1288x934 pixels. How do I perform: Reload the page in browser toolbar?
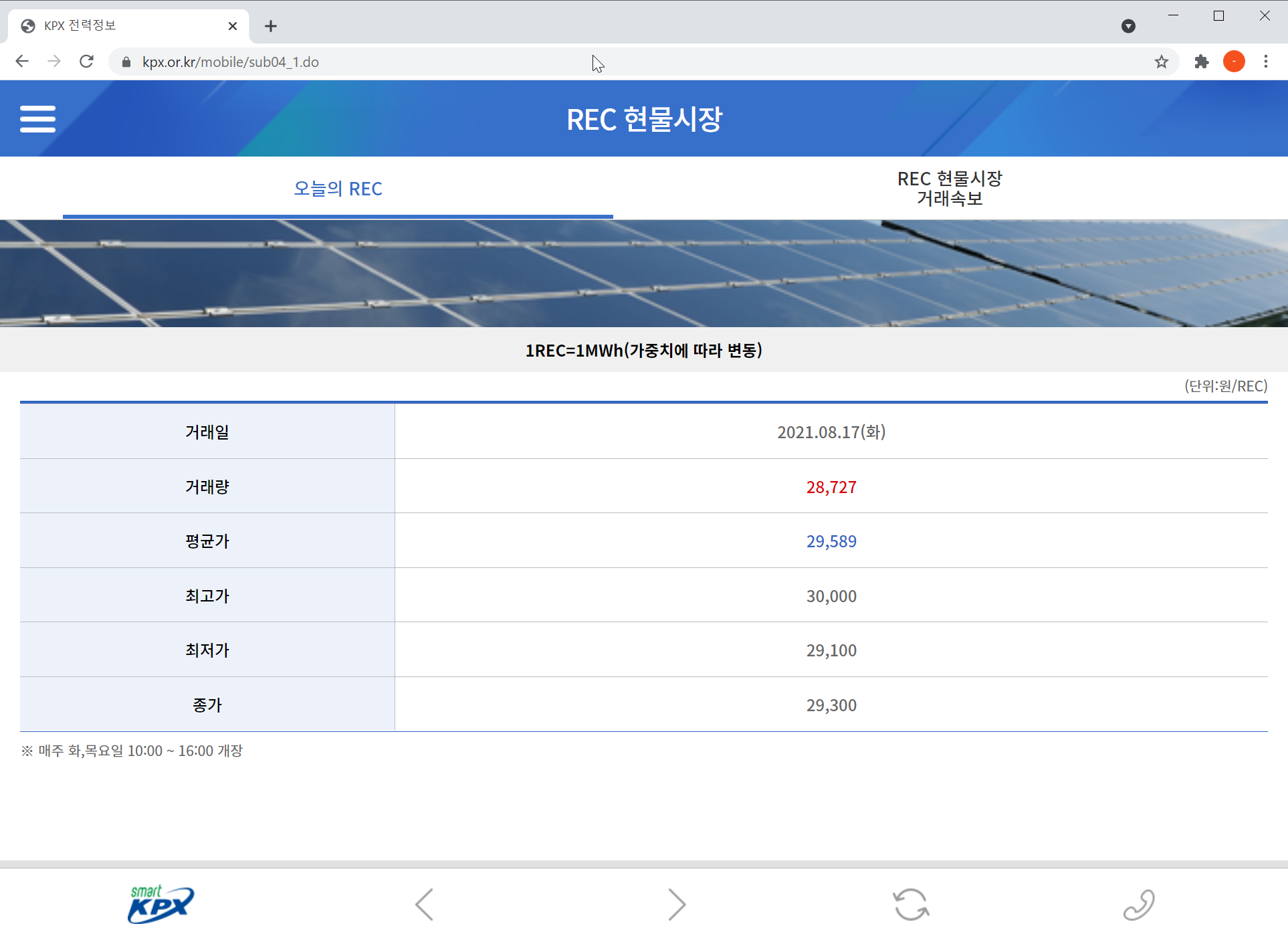click(x=86, y=62)
